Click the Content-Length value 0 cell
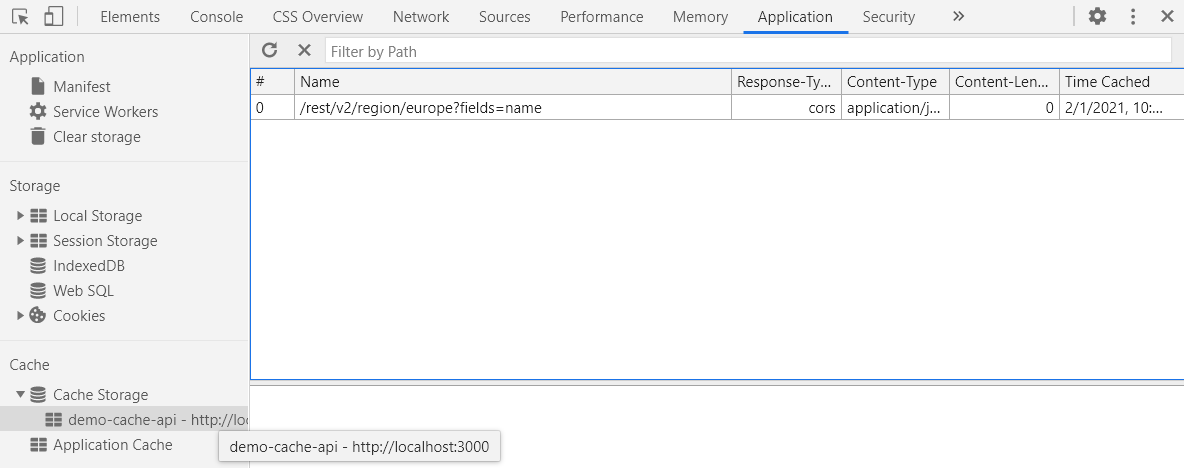The width and height of the screenshot is (1184, 468). pyautogui.click(x=1004, y=108)
